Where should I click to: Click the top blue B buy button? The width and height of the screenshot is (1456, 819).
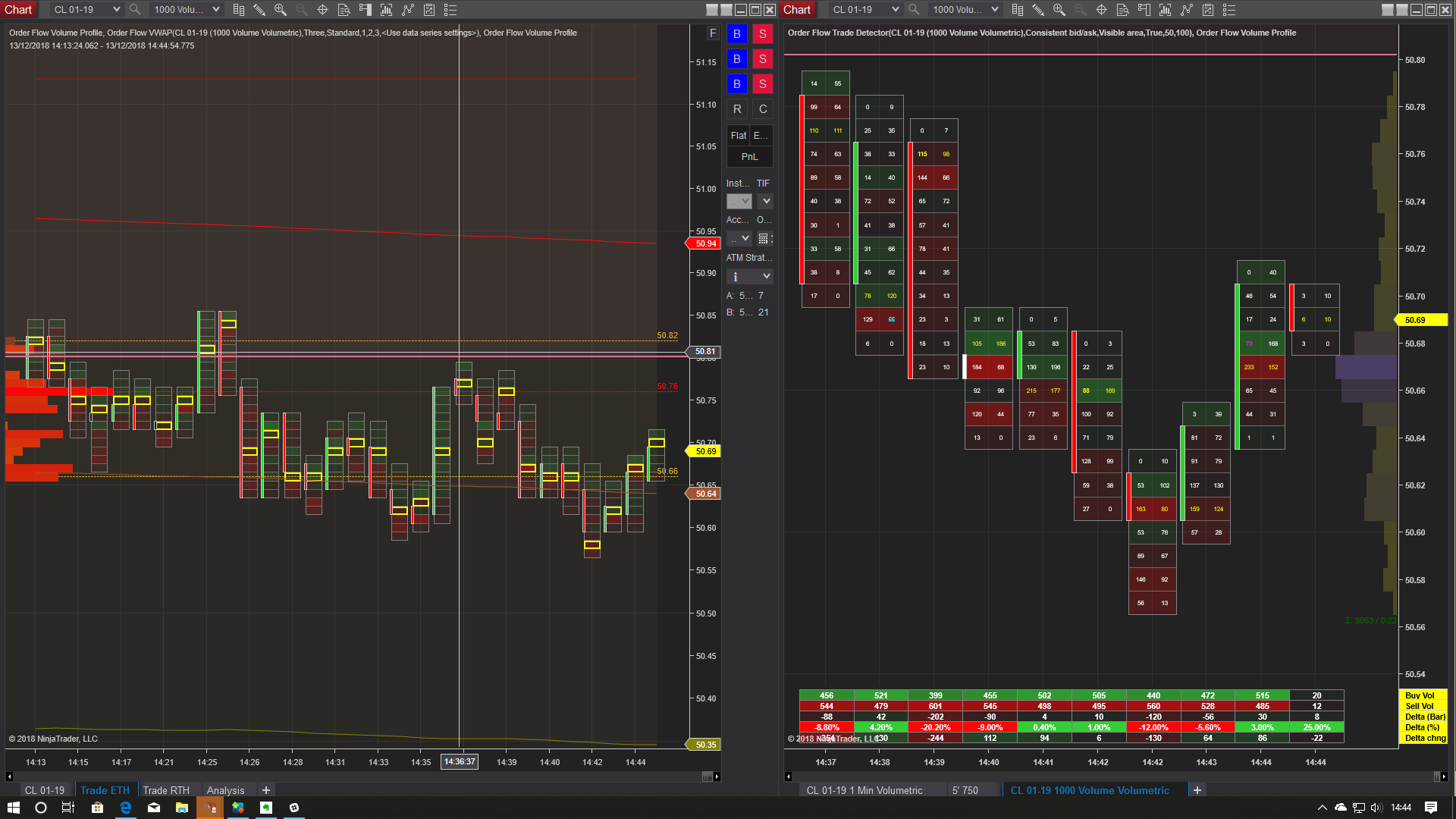coord(737,34)
